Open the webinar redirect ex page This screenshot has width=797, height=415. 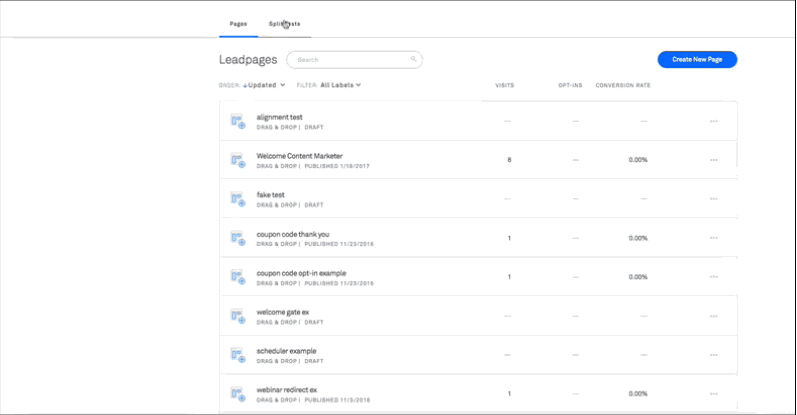pyautogui.click(x=287, y=390)
